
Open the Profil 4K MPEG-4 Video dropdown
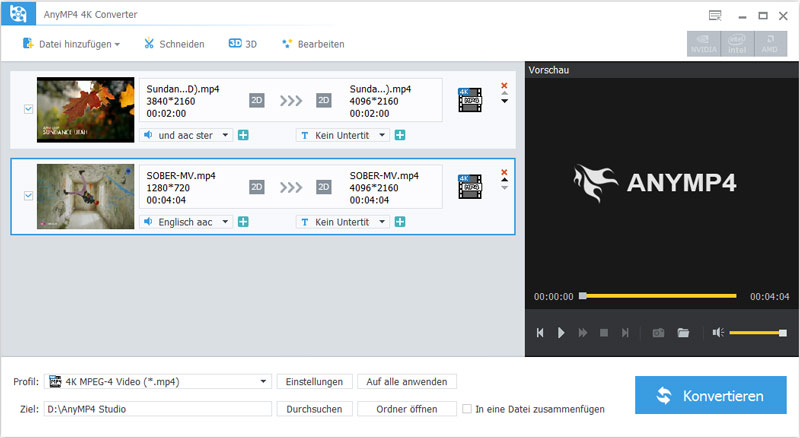pyautogui.click(x=158, y=381)
